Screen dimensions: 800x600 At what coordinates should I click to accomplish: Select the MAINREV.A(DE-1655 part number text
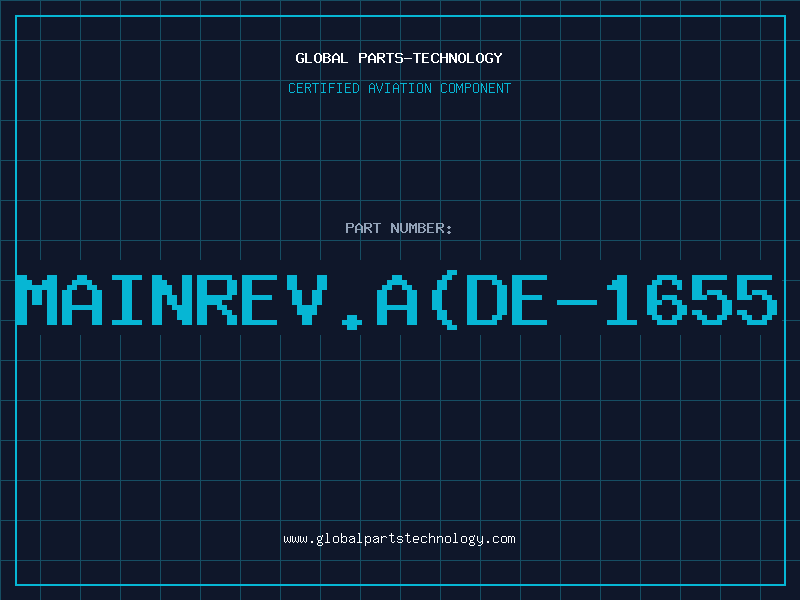[x=397, y=301]
